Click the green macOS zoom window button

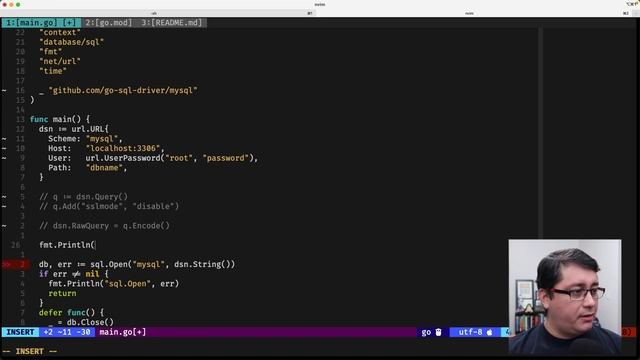[x=18, y=4]
